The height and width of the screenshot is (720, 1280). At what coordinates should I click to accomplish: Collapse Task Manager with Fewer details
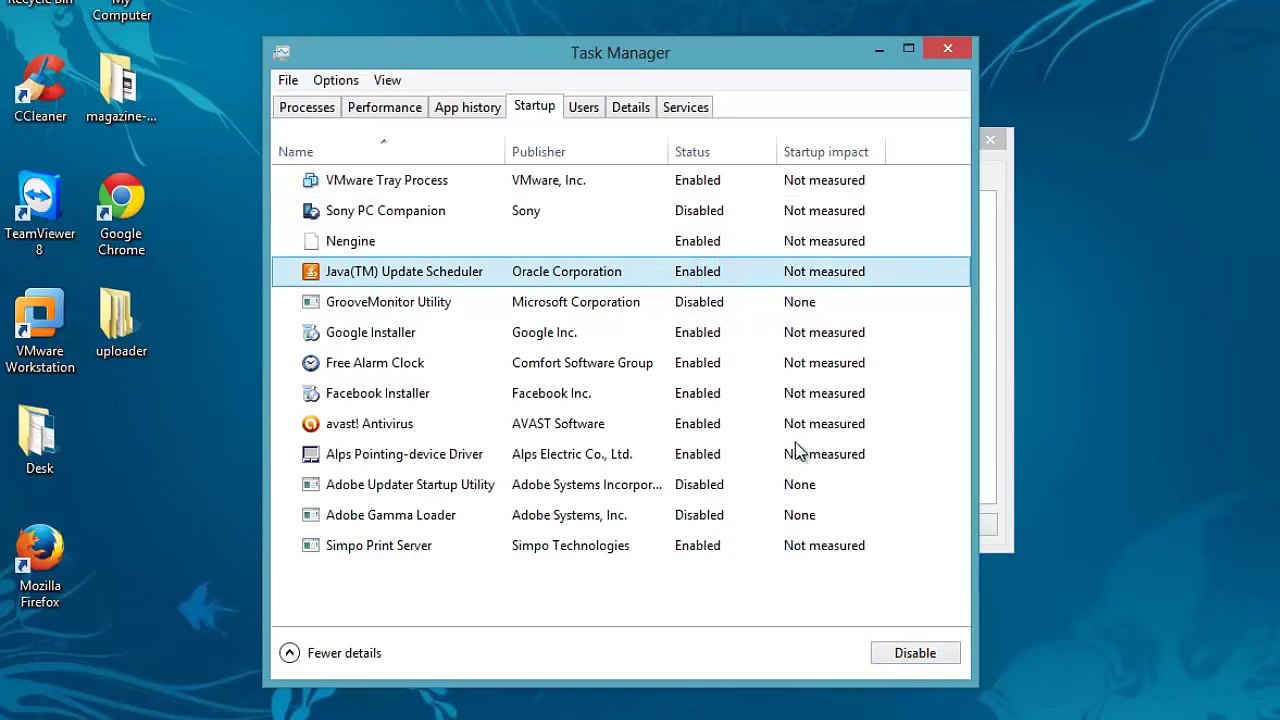pyautogui.click(x=331, y=653)
